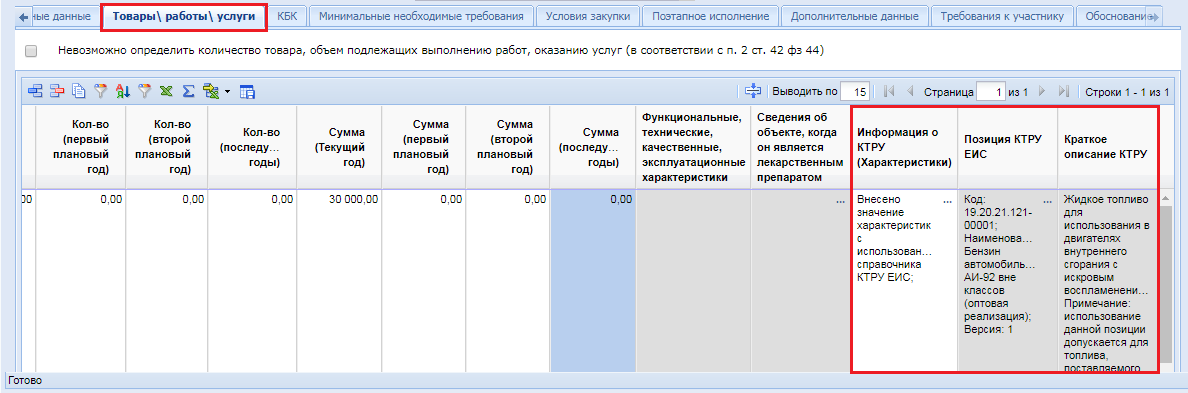
Task: Click the green Excel export icon
Action: (167, 92)
